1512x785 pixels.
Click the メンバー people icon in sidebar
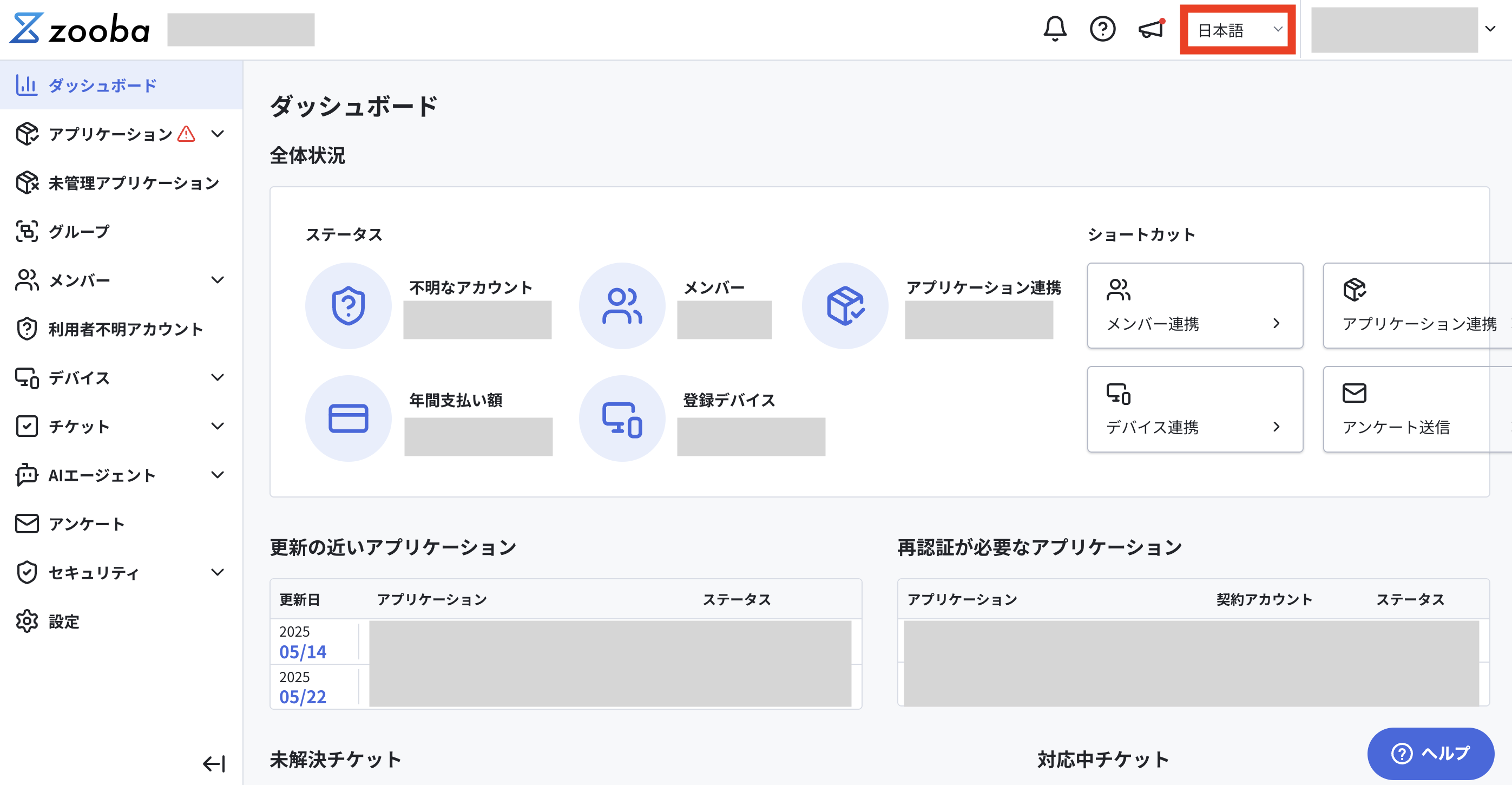(27, 280)
